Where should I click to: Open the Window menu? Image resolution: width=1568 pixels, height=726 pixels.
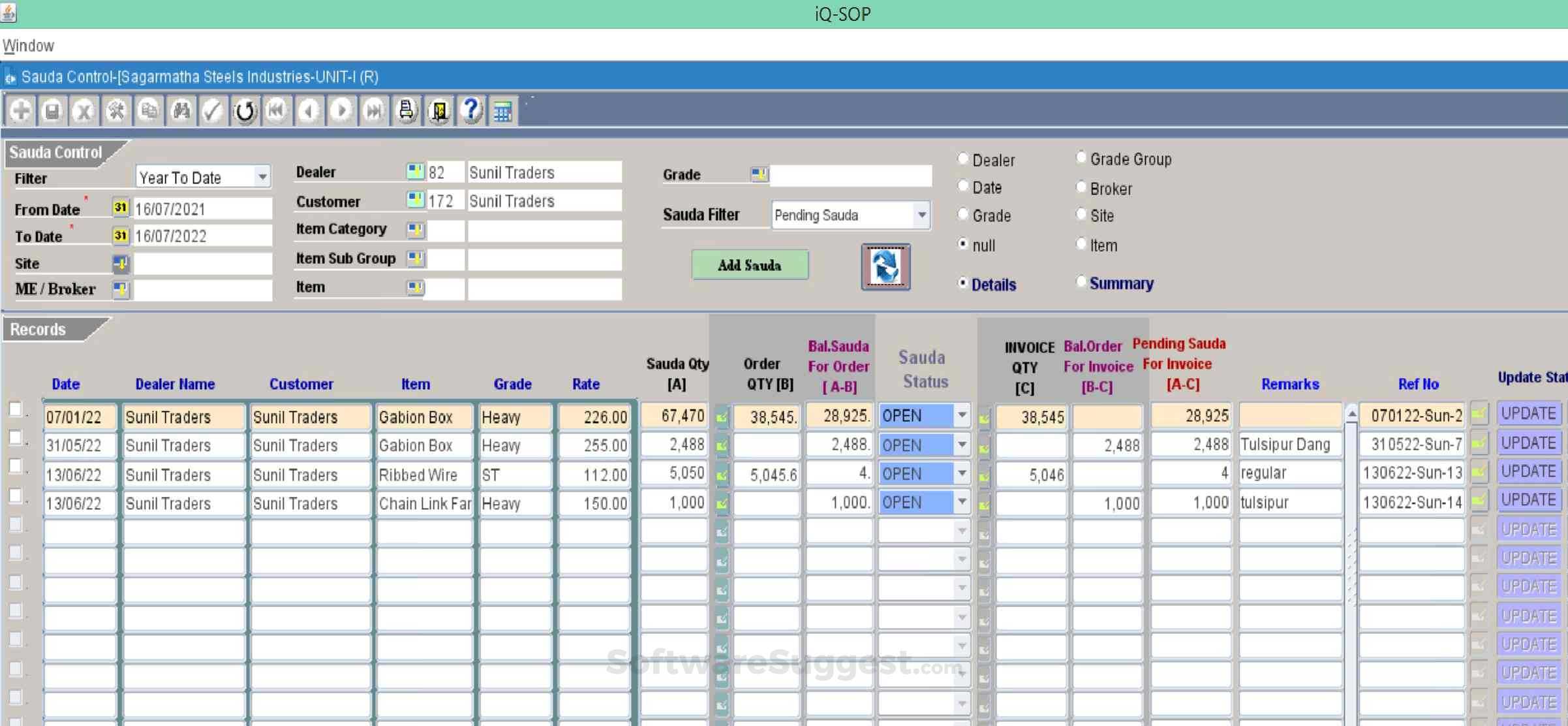point(28,45)
